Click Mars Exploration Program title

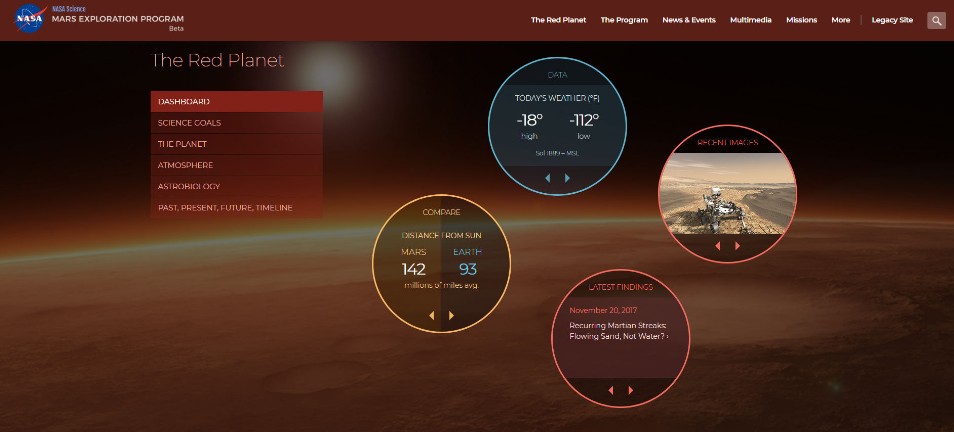tap(117, 19)
